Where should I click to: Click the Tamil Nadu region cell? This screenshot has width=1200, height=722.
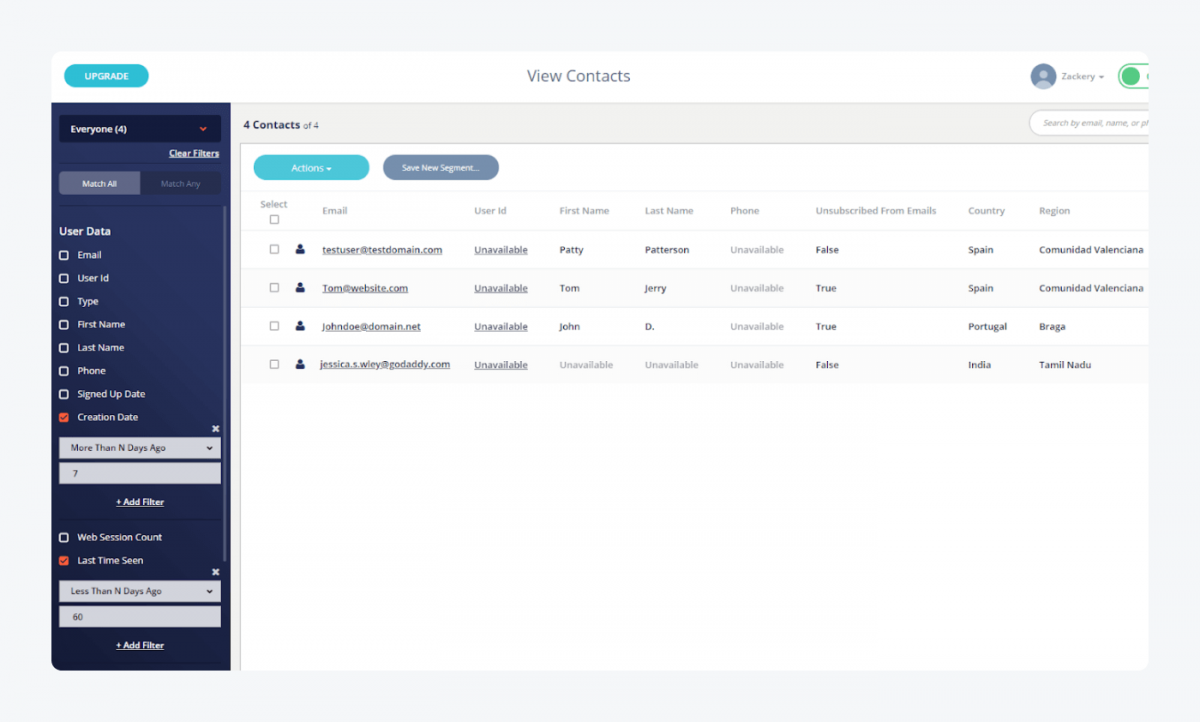point(1065,365)
